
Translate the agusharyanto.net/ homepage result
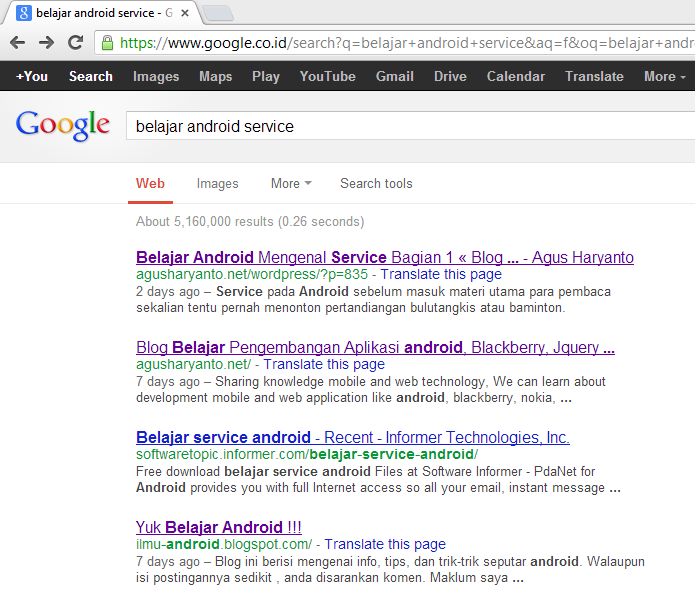[x=324, y=364]
